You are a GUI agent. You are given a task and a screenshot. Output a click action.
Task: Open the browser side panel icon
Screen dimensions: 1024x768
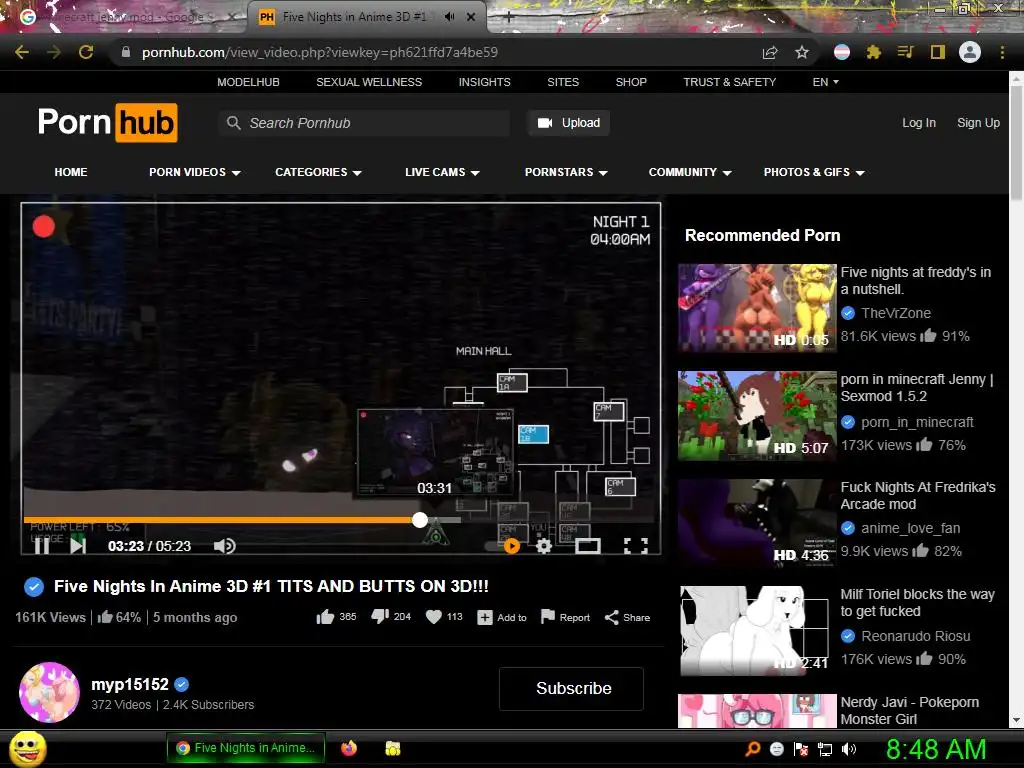click(x=938, y=52)
